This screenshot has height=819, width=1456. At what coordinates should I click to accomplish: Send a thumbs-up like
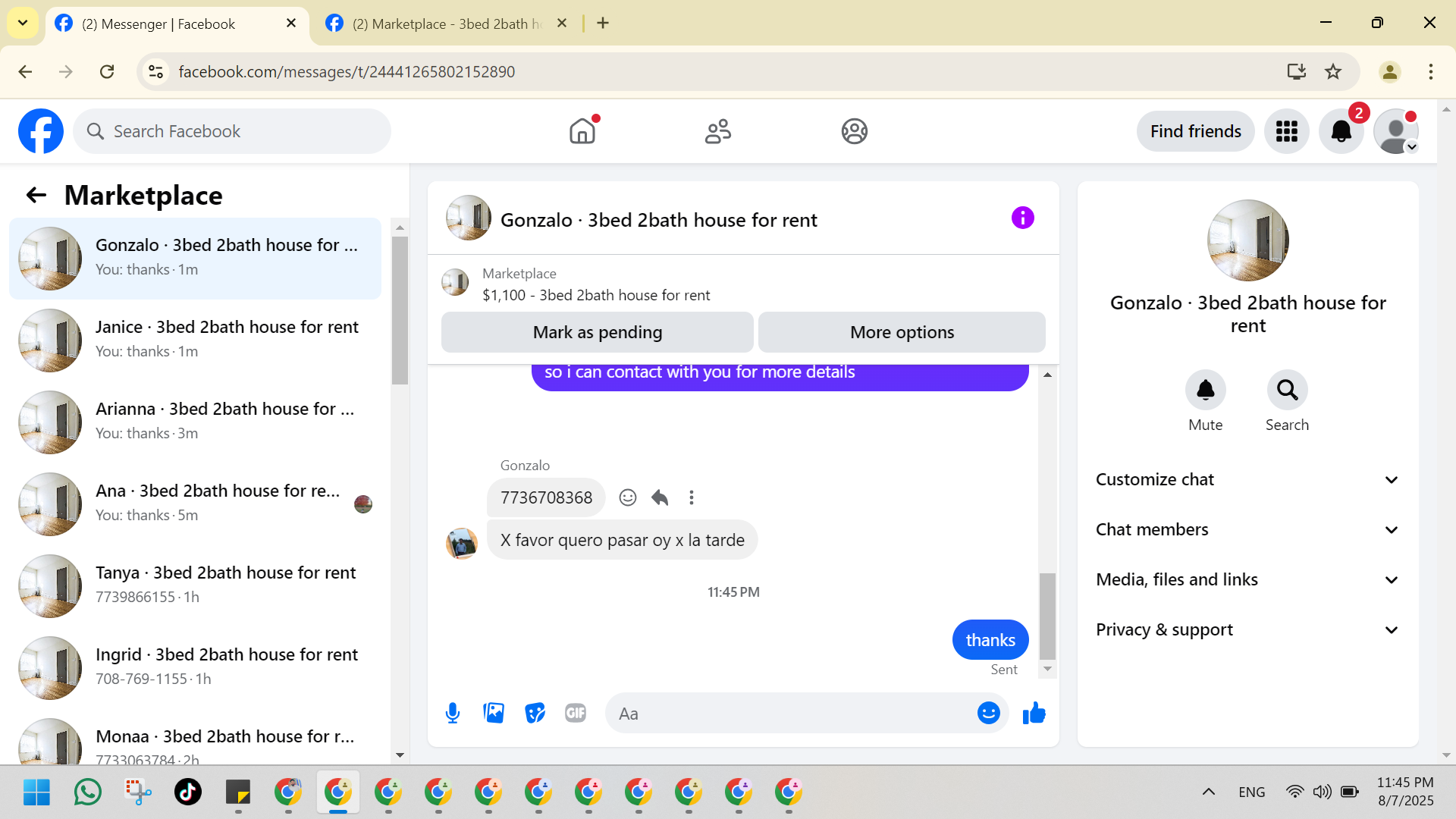coord(1034,713)
